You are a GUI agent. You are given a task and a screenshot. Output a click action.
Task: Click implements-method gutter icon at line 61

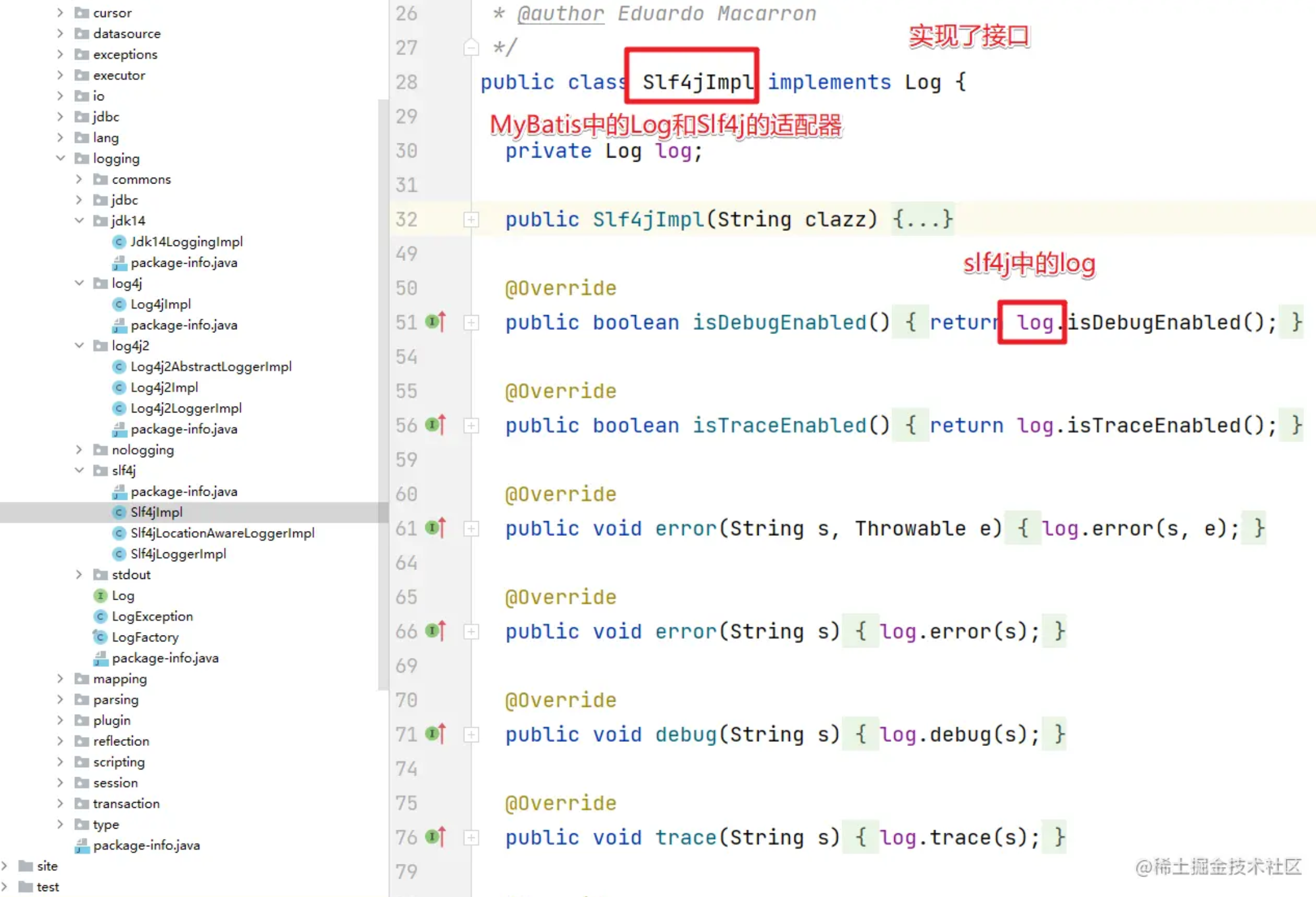pyautogui.click(x=436, y=528)
